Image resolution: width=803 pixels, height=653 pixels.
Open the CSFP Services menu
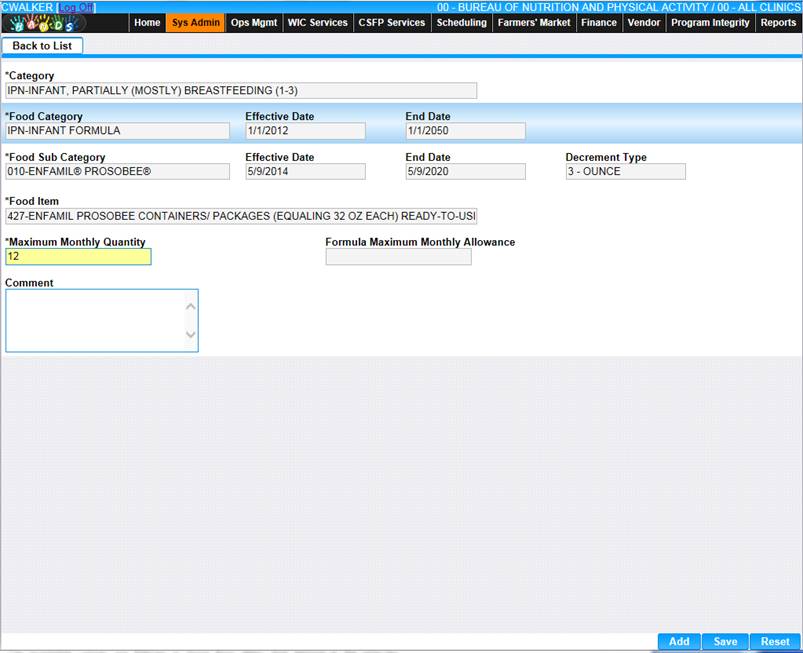(x=392, y=23)
